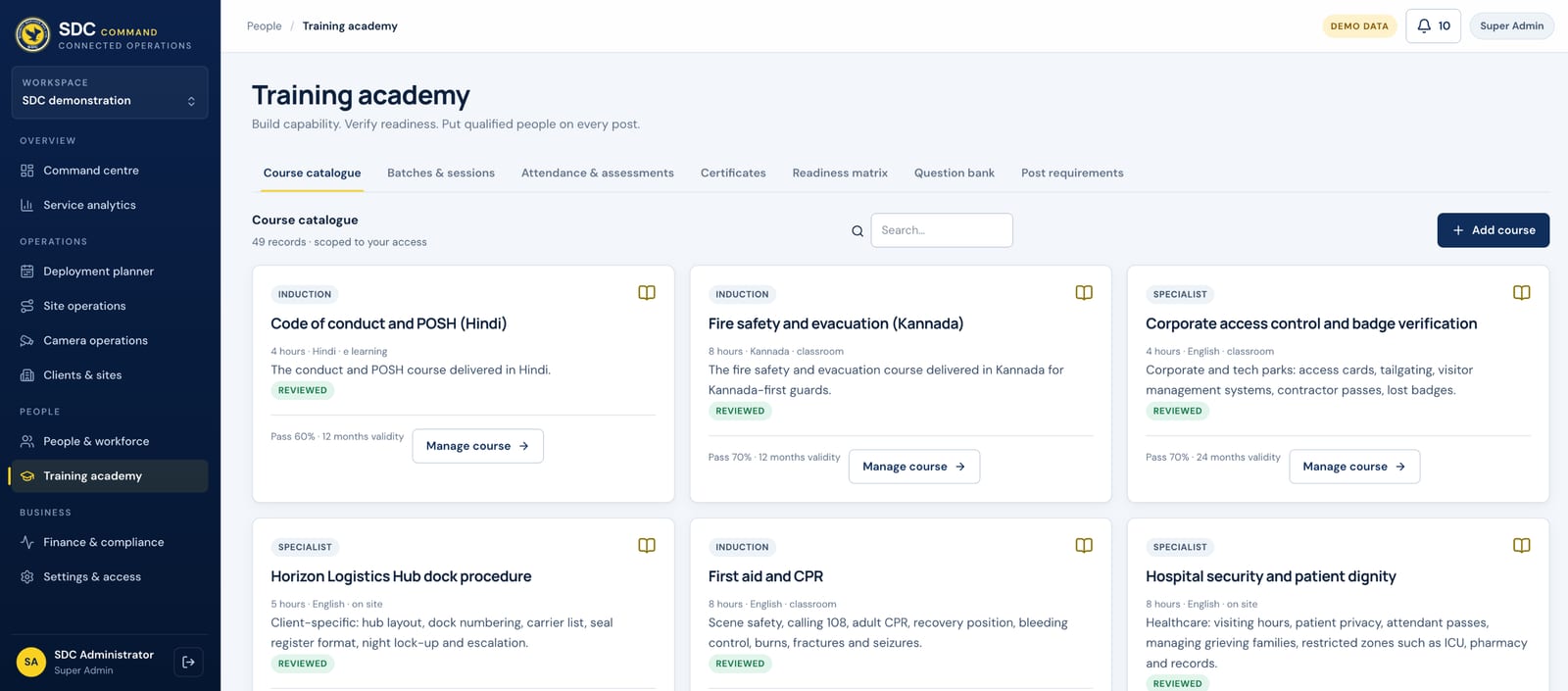Open the SDC demonstration workspace switcher
The image size is (1568, 691).
pos(110,93)
